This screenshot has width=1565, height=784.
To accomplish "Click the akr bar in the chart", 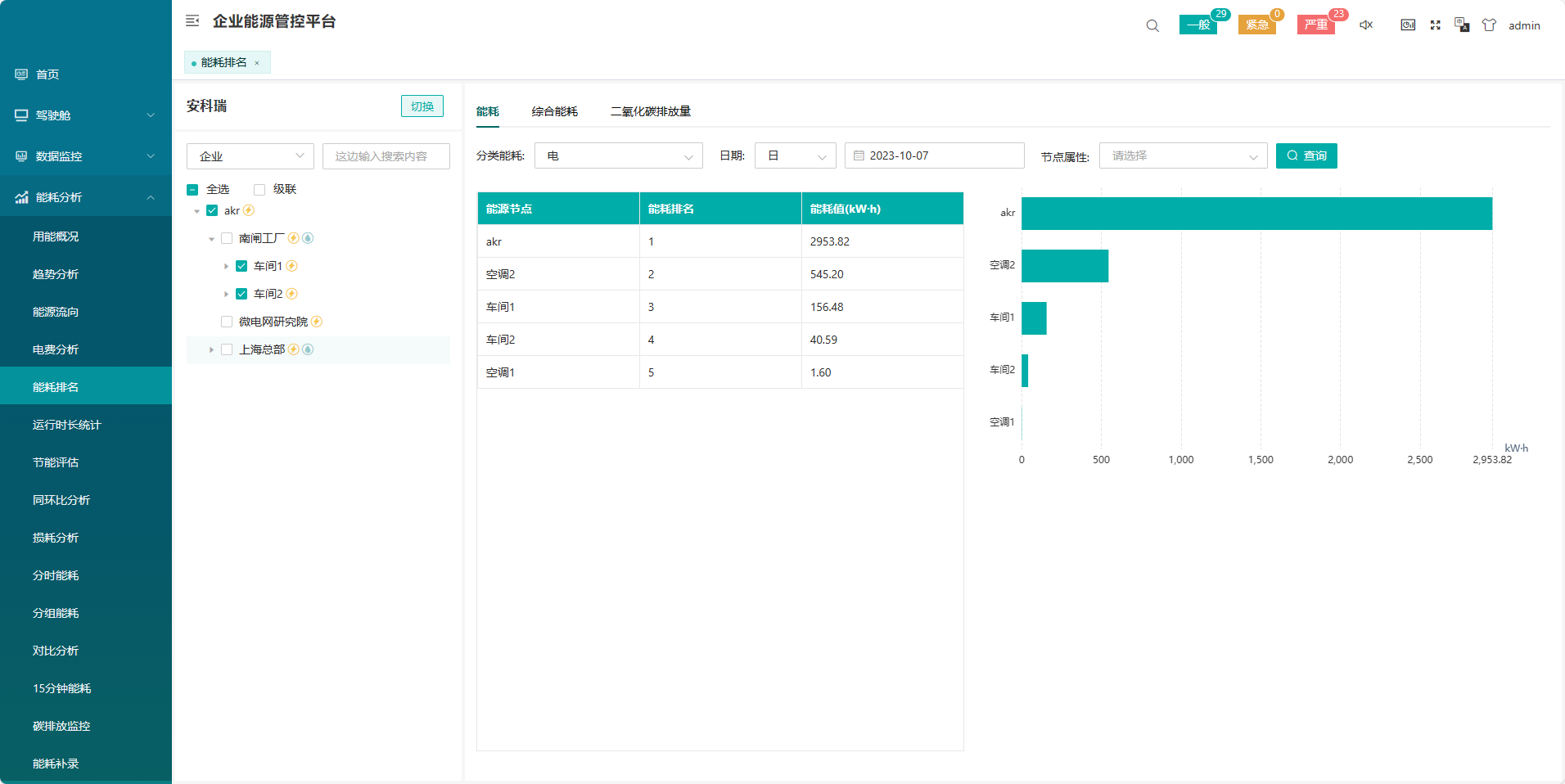I will tap(1256, 214).
